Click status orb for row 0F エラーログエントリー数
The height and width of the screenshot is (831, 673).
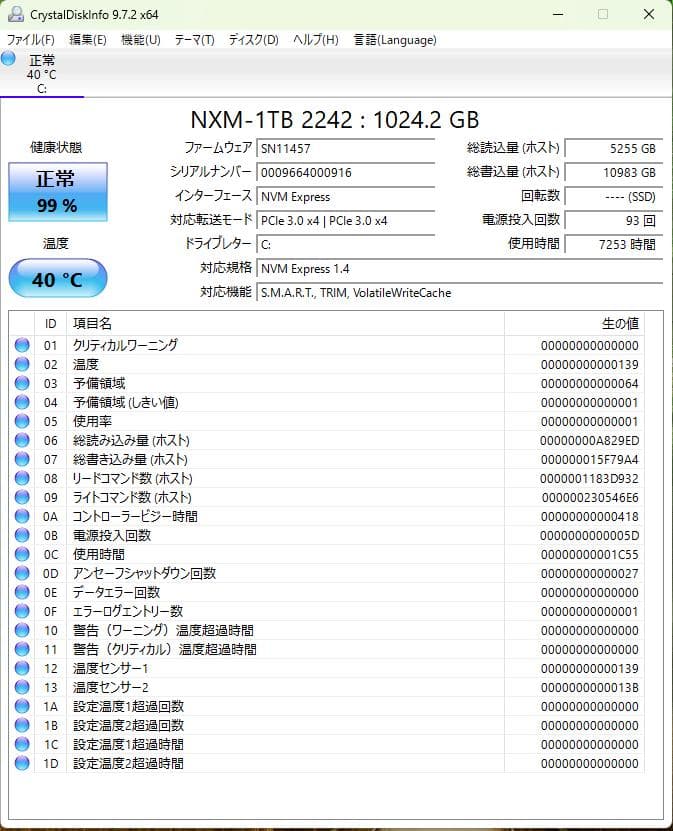click(x=22, y=611)
